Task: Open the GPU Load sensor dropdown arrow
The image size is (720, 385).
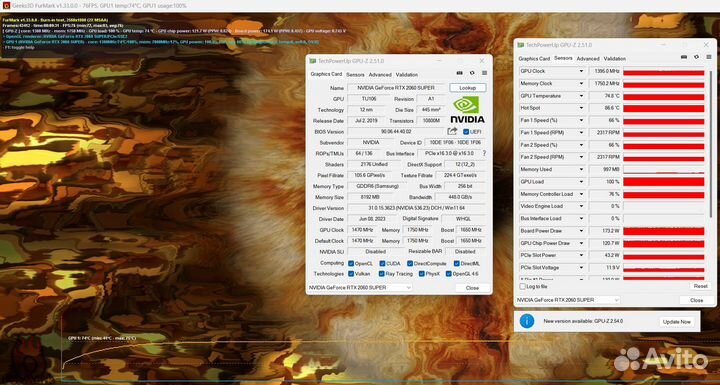Action: (581, 182)
